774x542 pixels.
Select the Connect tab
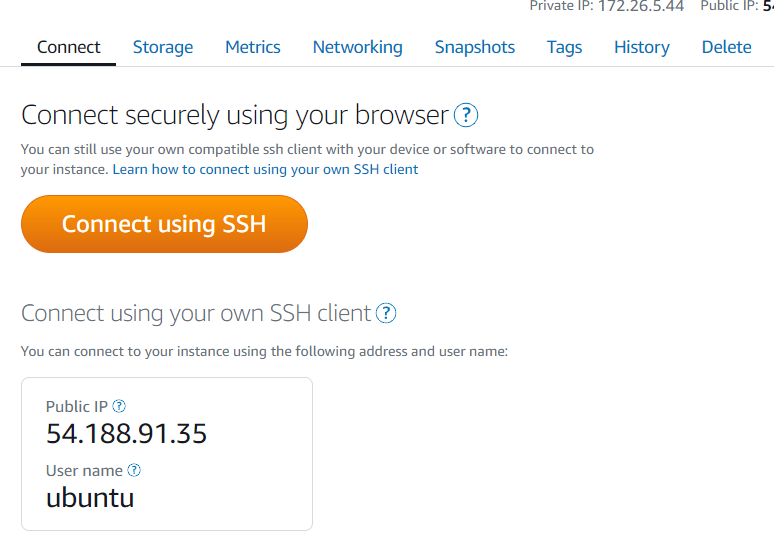click(69, 47)
